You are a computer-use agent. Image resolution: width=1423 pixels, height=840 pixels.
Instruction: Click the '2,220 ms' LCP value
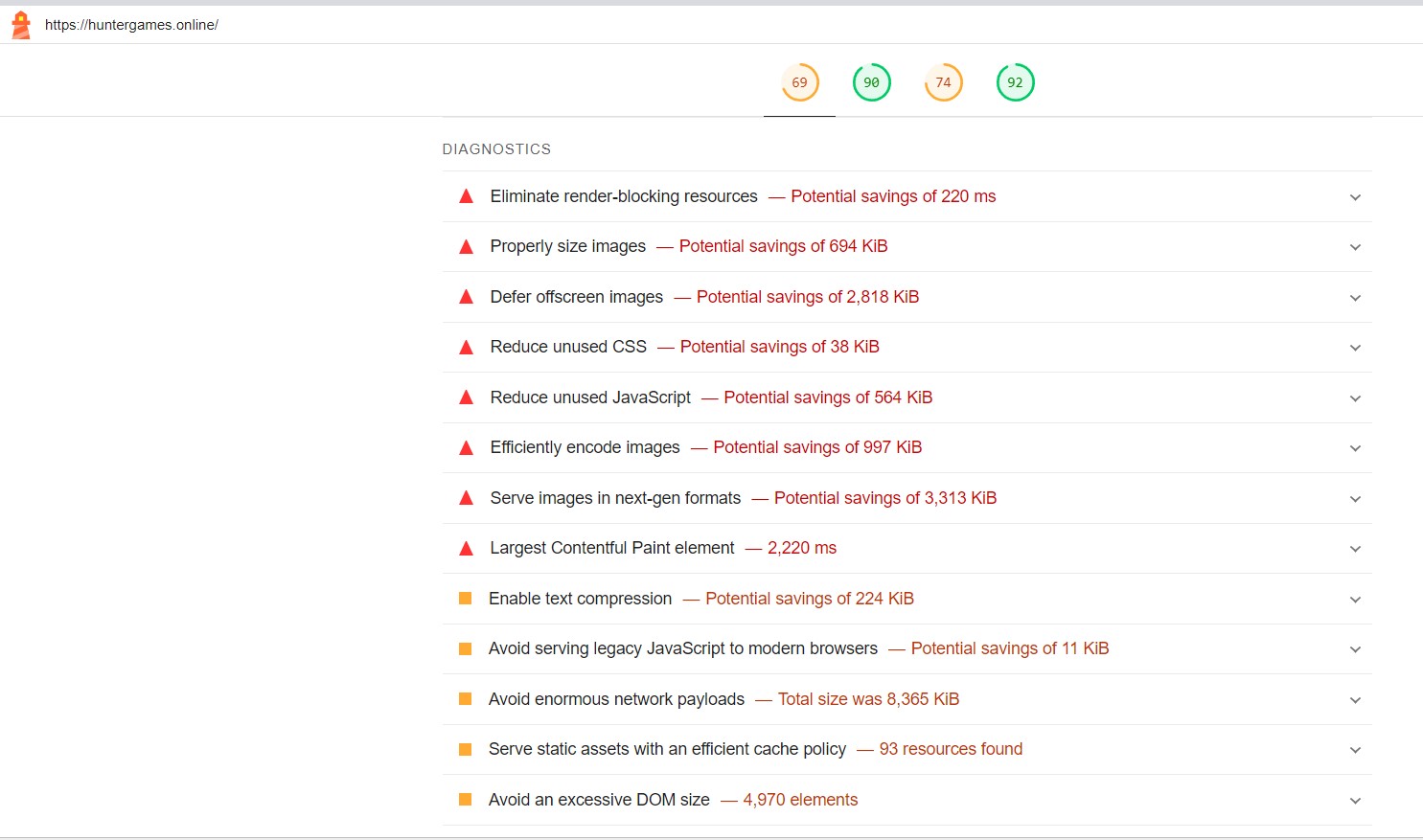point(802,548)
